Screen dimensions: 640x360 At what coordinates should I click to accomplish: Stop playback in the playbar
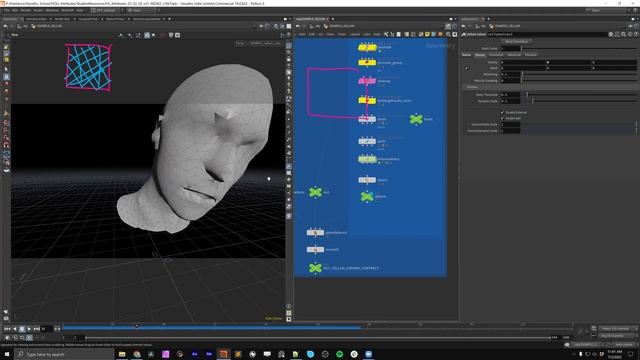pos(22,329)
